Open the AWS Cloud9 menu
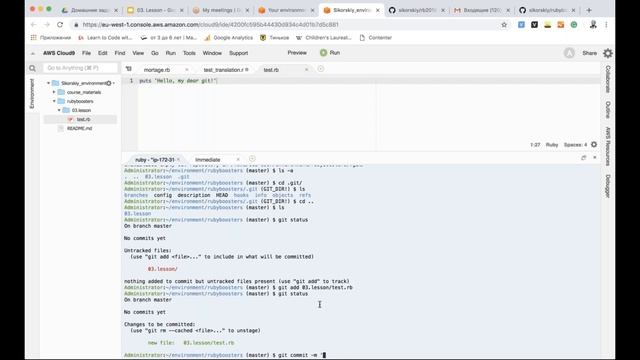This screenshot has height=360, width=640. (59, 53)
